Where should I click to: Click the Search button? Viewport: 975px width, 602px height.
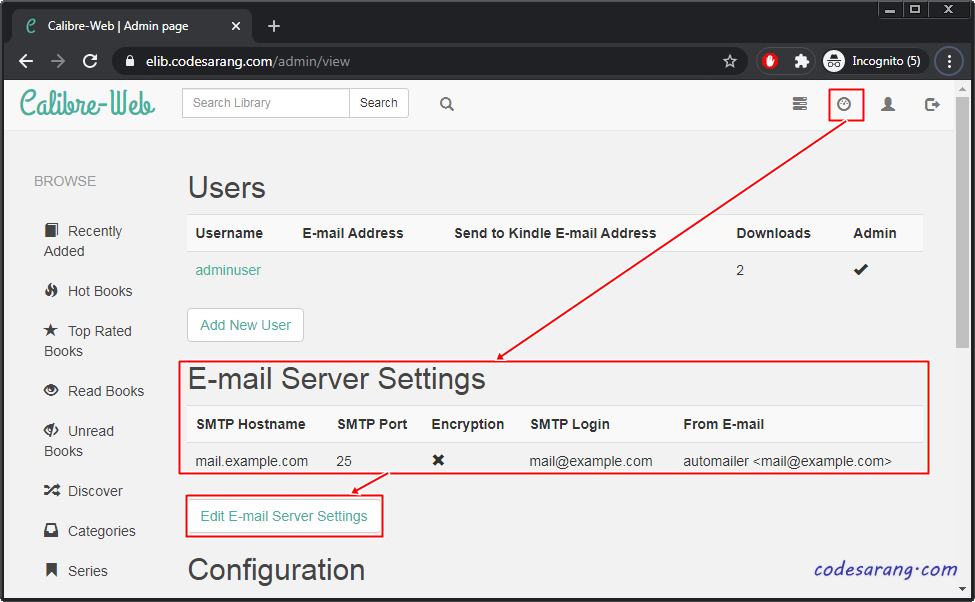tap(379, 103)
